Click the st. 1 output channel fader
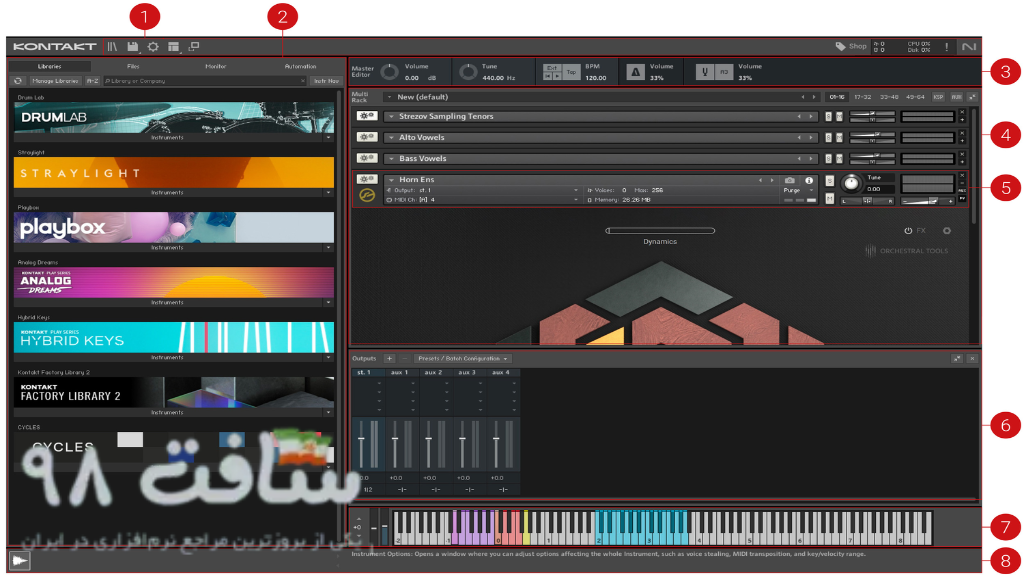The height and width of the screenshot is (576, 1024). pyautogui.click(x=361, y=443)
